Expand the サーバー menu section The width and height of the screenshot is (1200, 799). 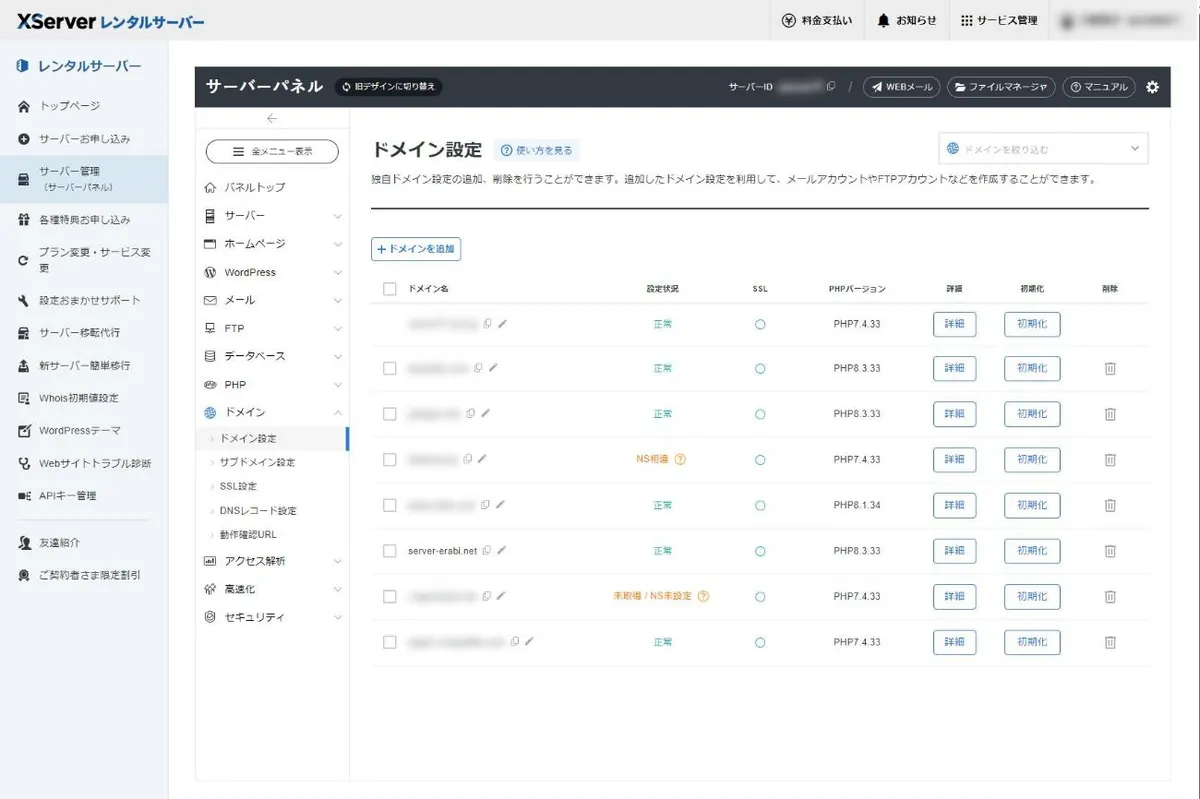tap(272, 216)
